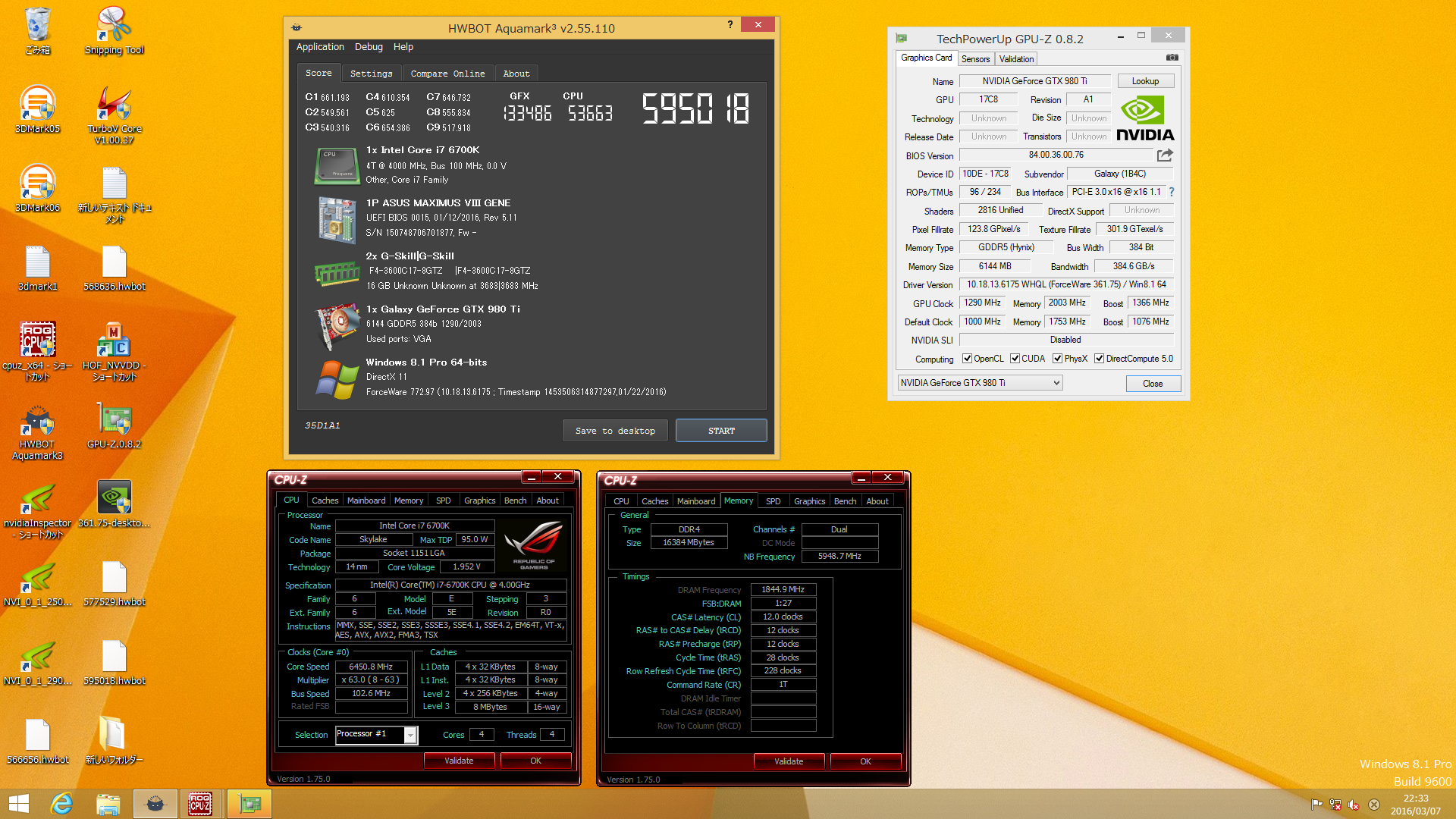
Task: Select the 568636.hwbot file icon
Action: click(115, 268)
